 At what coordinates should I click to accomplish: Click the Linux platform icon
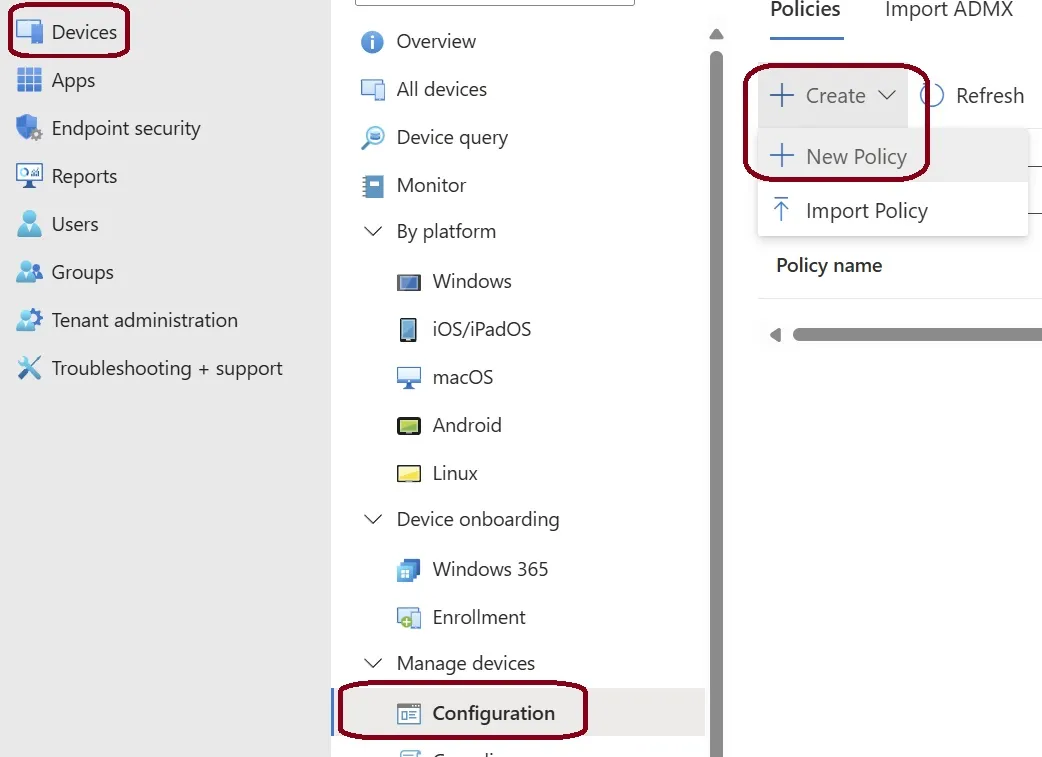coord(409,474)
